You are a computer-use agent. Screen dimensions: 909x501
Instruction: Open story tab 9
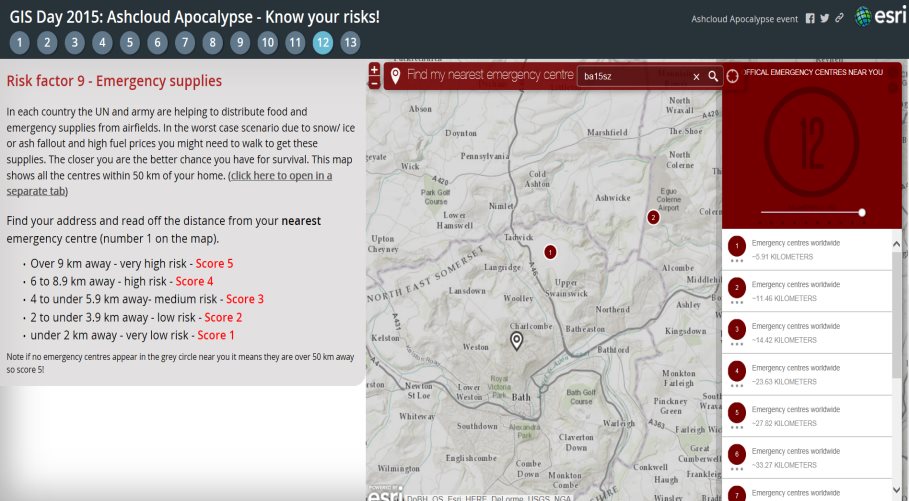tap(239, 42)
